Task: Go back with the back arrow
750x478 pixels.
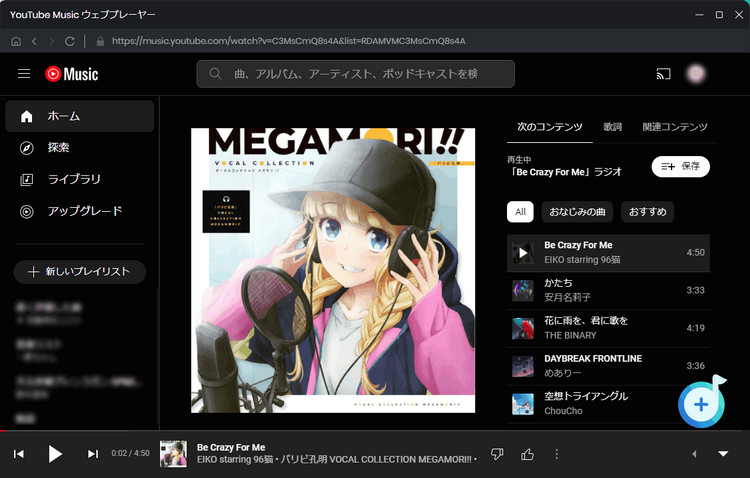Action: click(x=34, y=41)
